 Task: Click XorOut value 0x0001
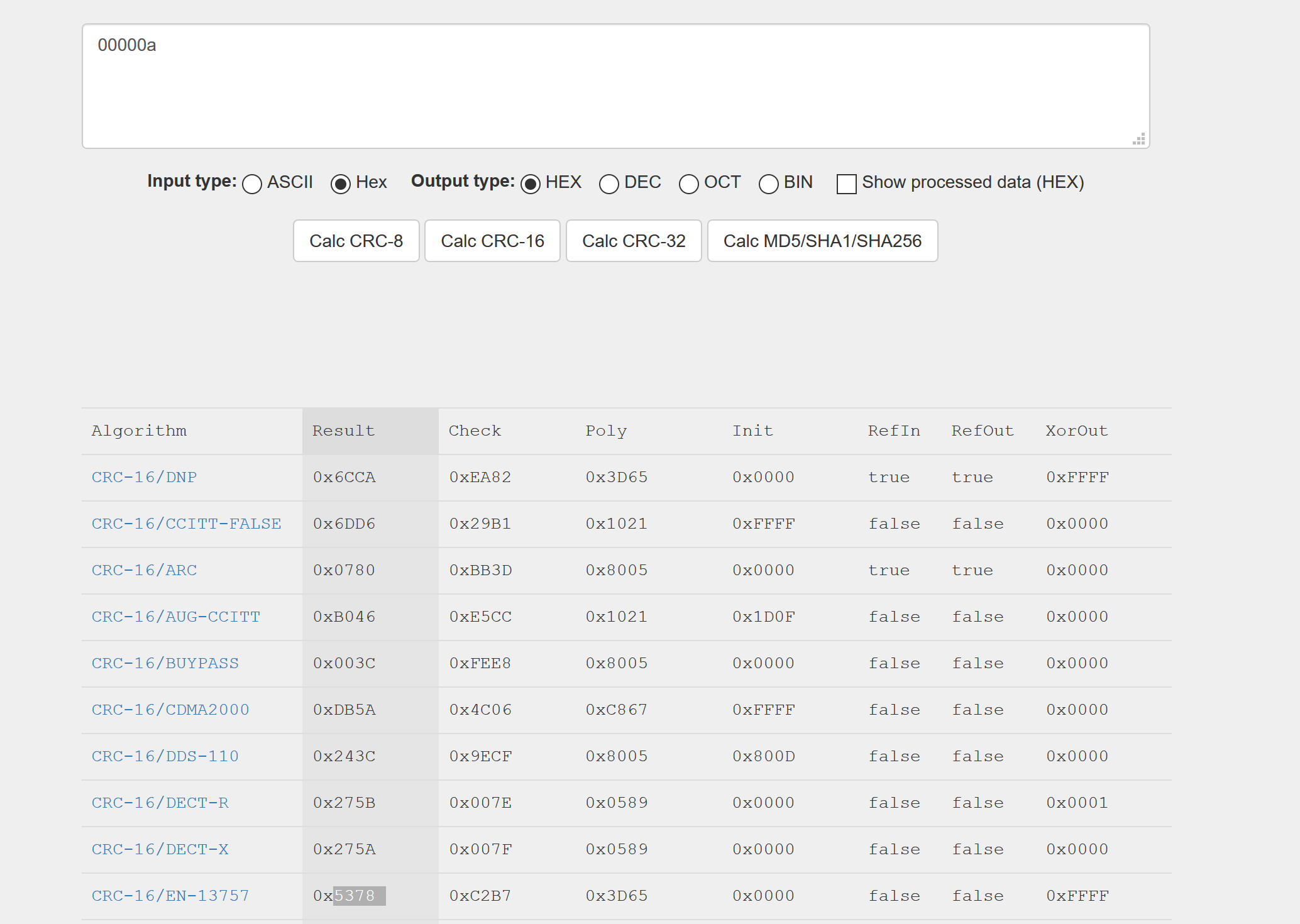click(1077, 803)
